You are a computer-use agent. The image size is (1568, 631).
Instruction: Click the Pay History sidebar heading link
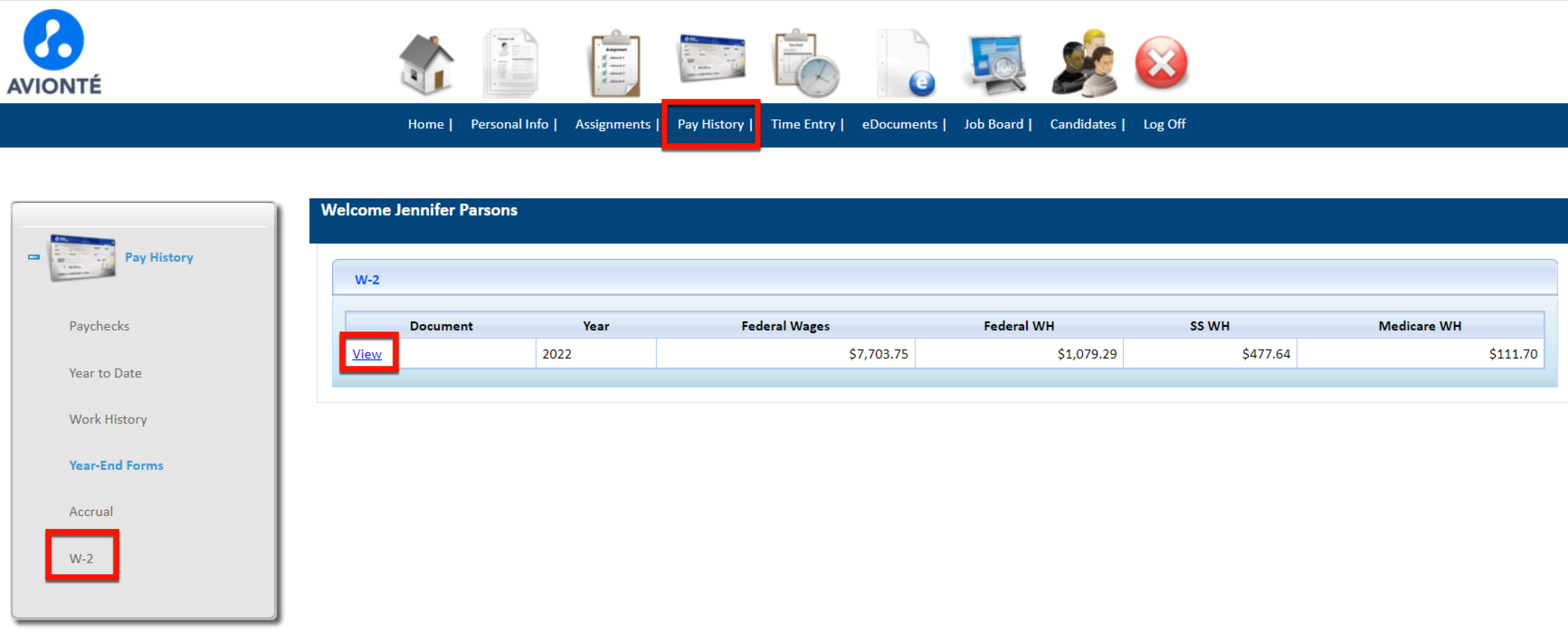coord(159,258)
